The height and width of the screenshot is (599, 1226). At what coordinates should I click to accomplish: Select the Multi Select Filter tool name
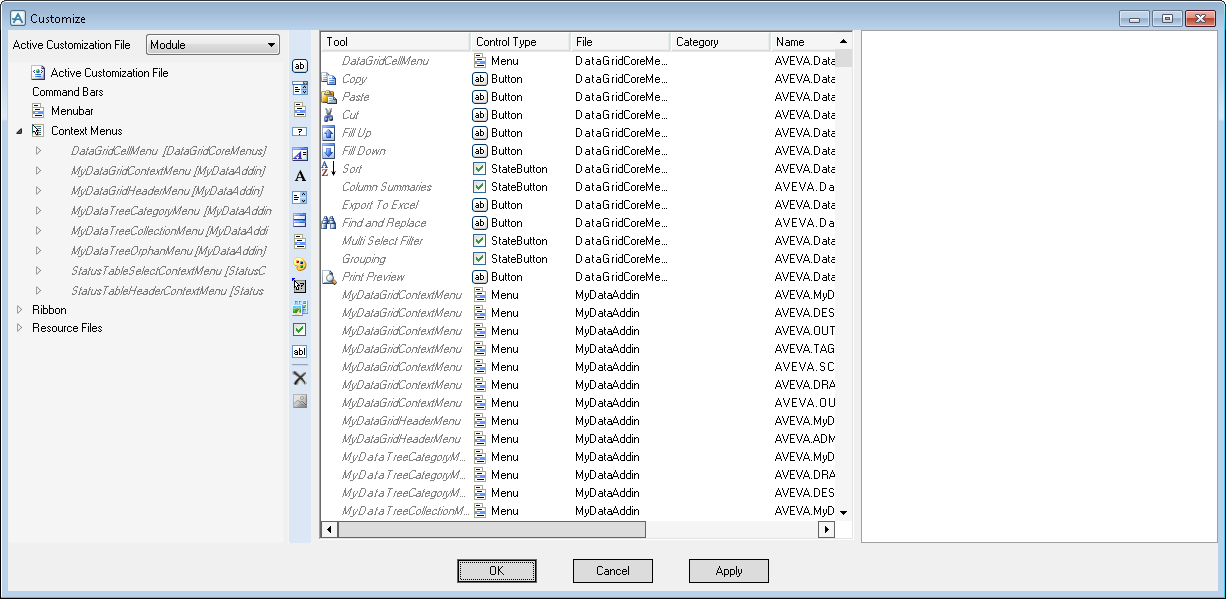tap(382, 241)
